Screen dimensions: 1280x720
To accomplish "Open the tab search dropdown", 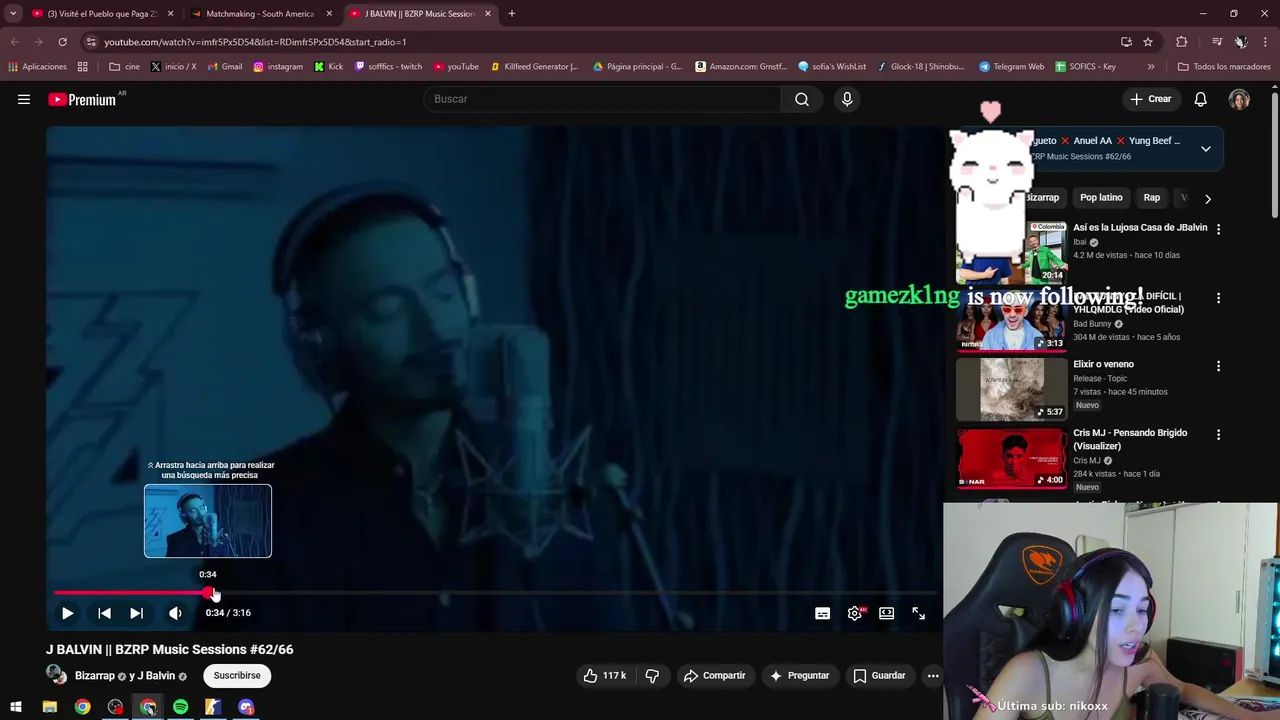I will point(13,14).
